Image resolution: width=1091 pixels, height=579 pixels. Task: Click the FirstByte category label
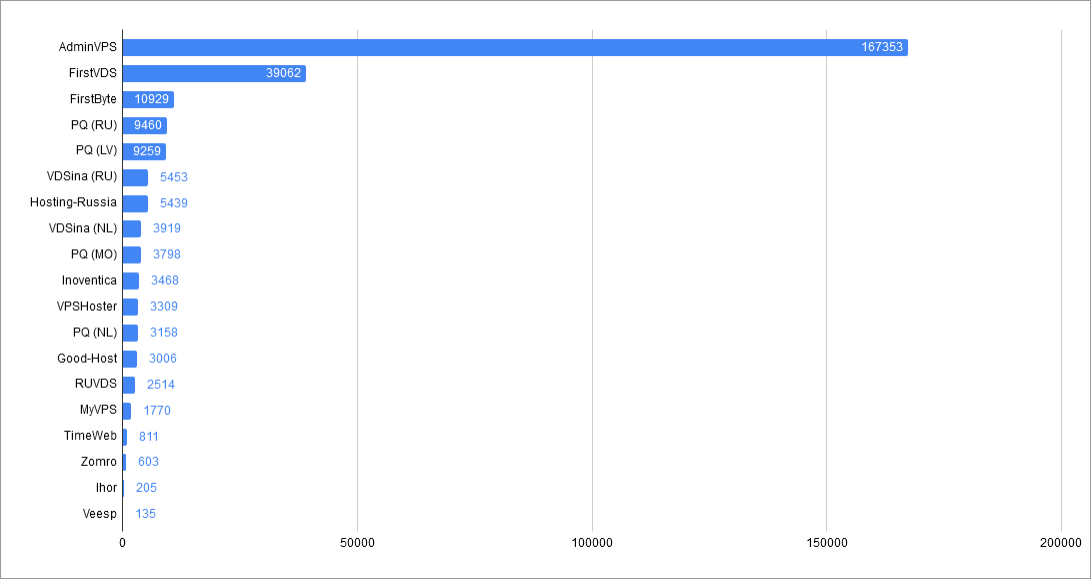[93, 99]
